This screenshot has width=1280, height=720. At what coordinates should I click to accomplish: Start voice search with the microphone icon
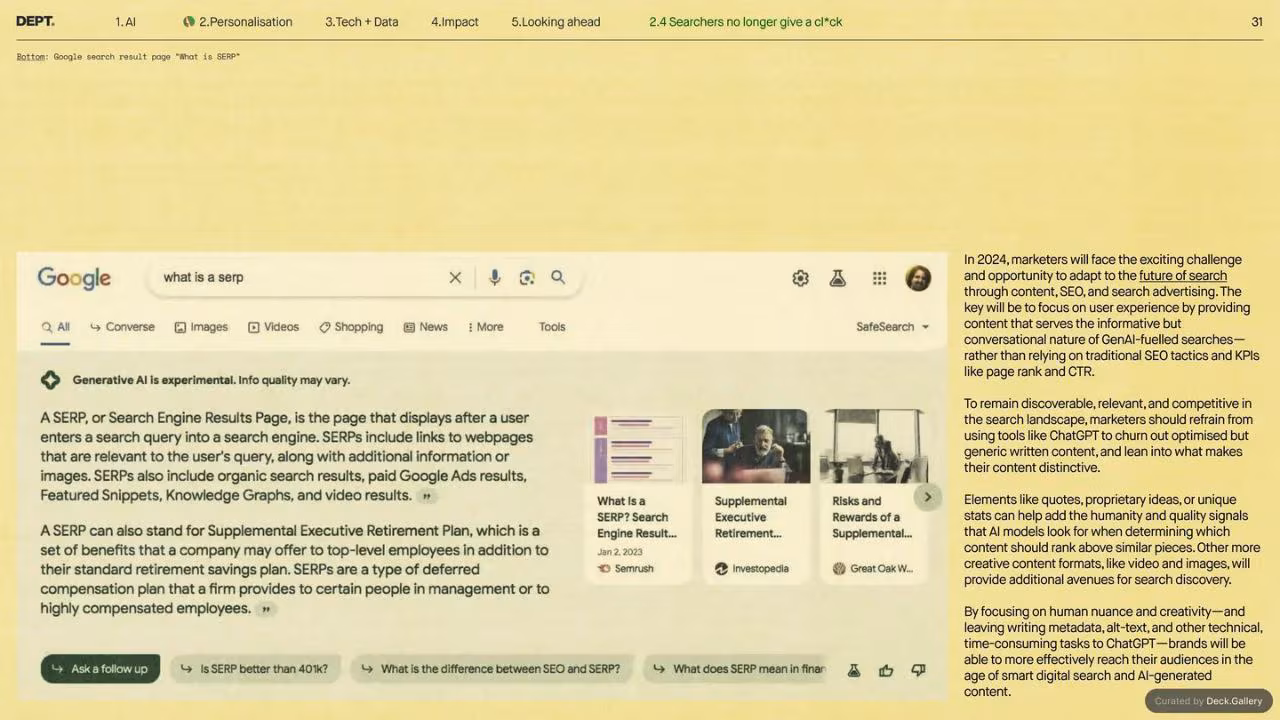tap(494, 278)
